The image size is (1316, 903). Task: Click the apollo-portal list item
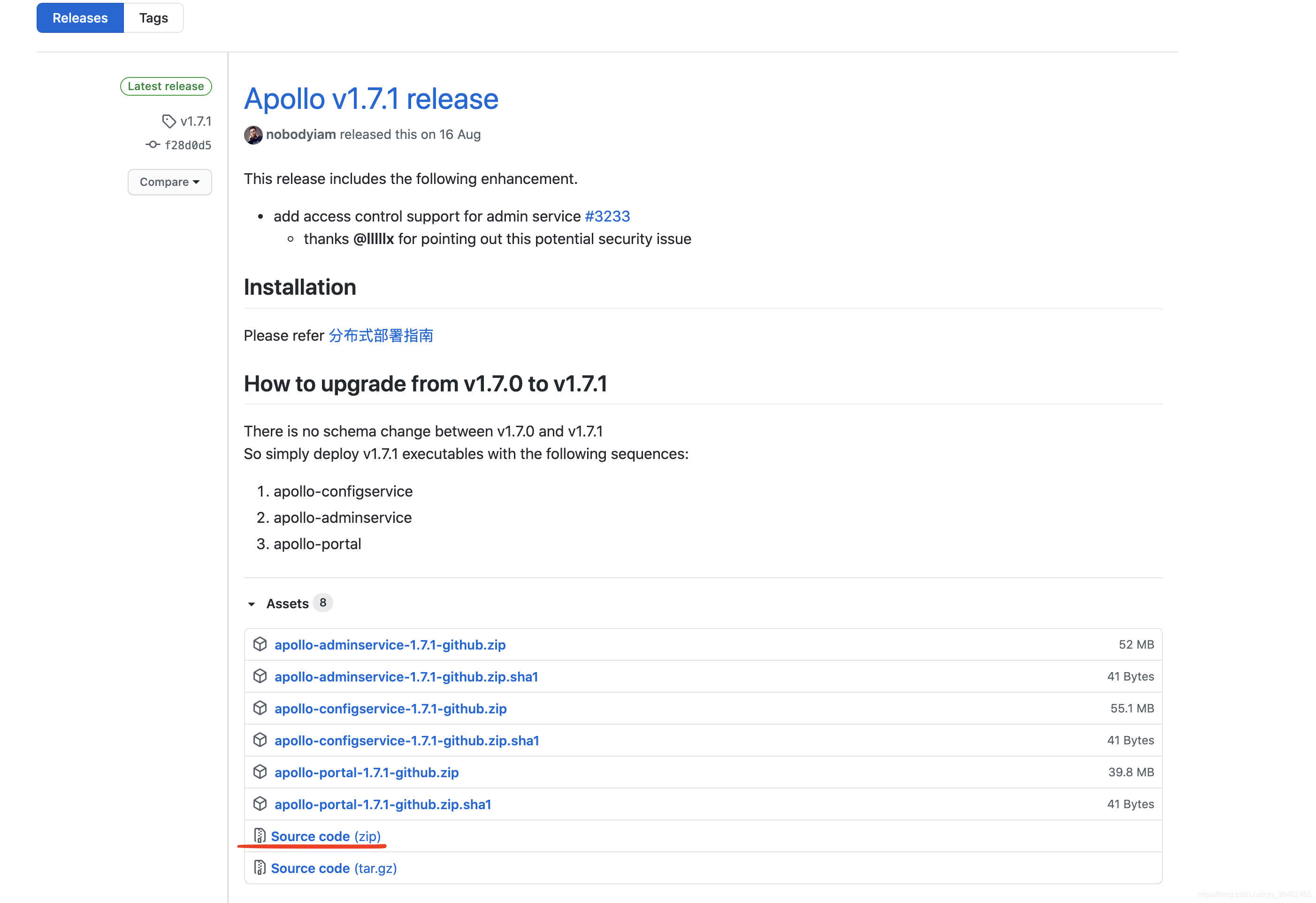pos(317,543)
